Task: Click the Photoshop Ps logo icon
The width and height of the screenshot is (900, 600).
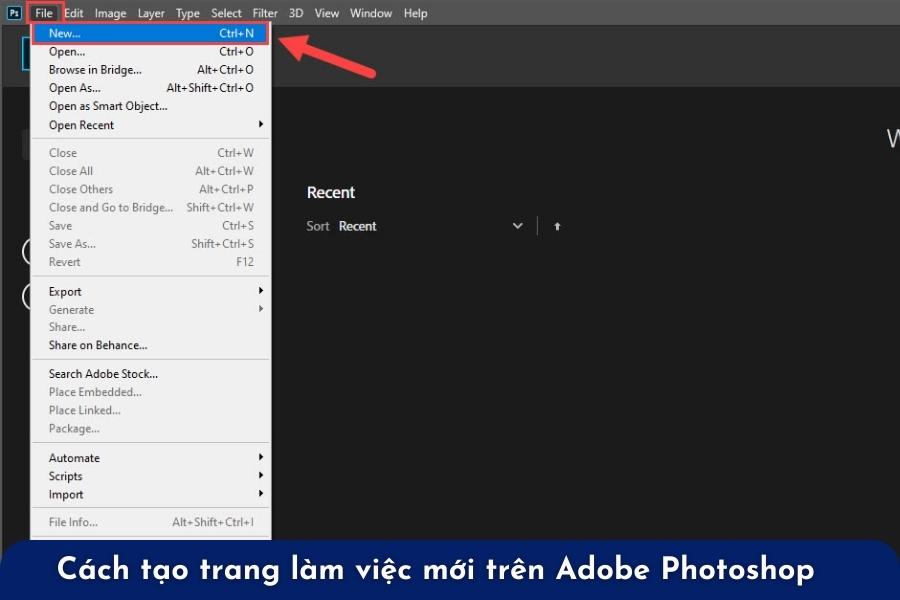Action: (x=12, y=13)
